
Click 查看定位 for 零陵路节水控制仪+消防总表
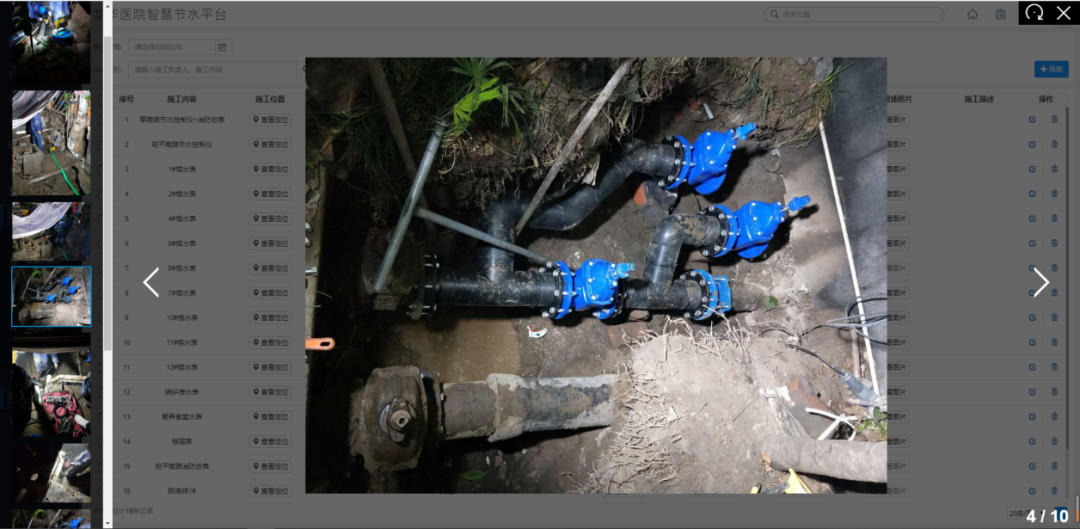[x=271, y=120]
